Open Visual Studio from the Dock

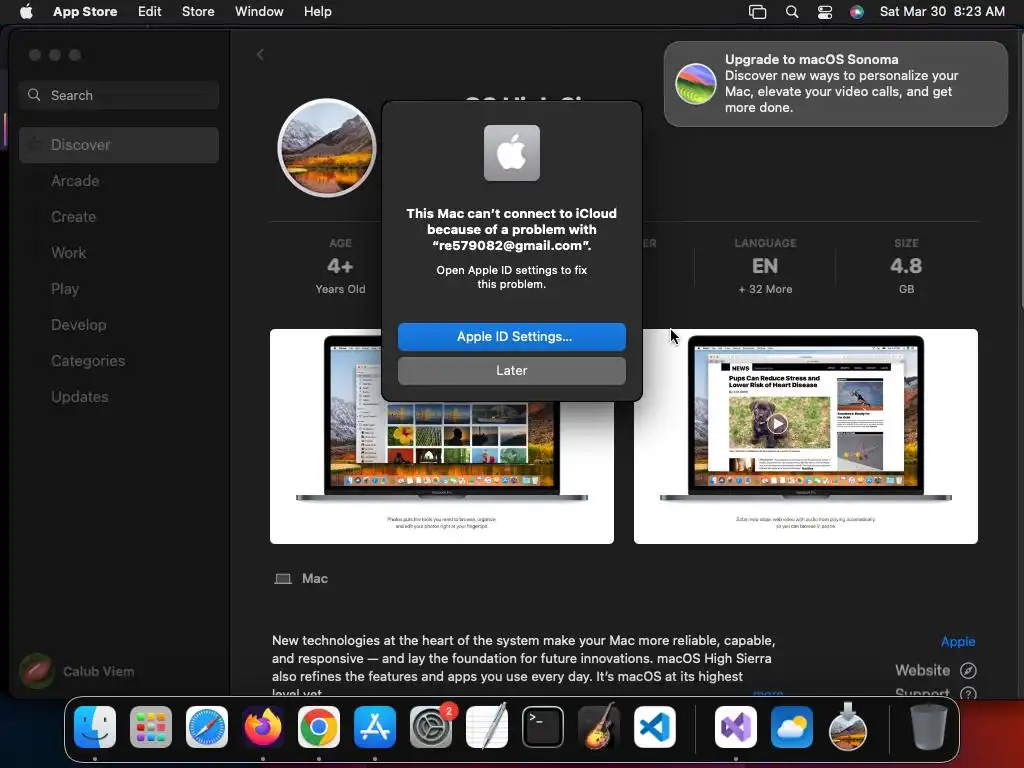coord(736,727)
